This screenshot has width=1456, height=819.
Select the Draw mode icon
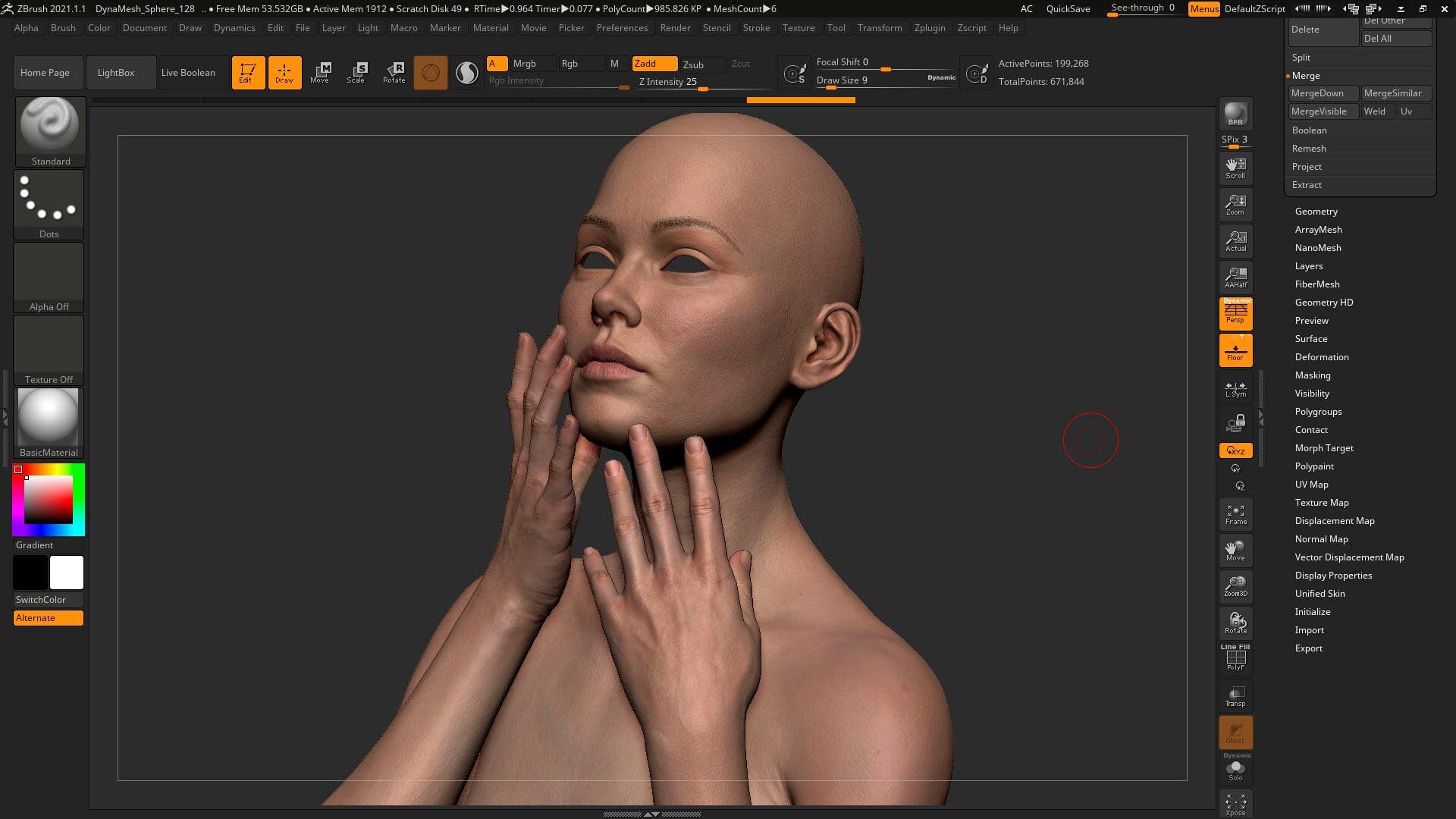284,73
